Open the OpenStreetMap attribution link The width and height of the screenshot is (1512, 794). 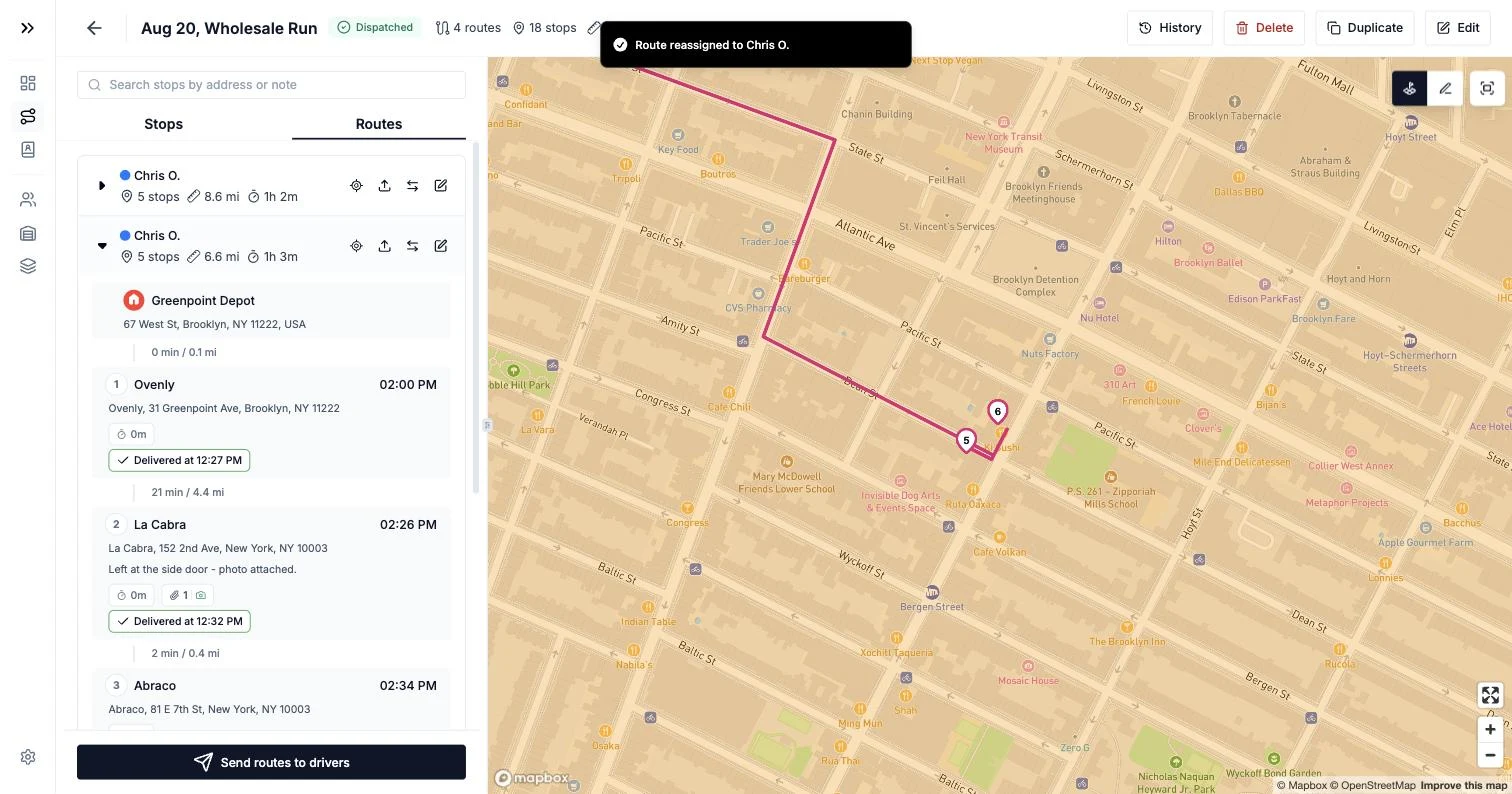click(x=1372, y=786)
